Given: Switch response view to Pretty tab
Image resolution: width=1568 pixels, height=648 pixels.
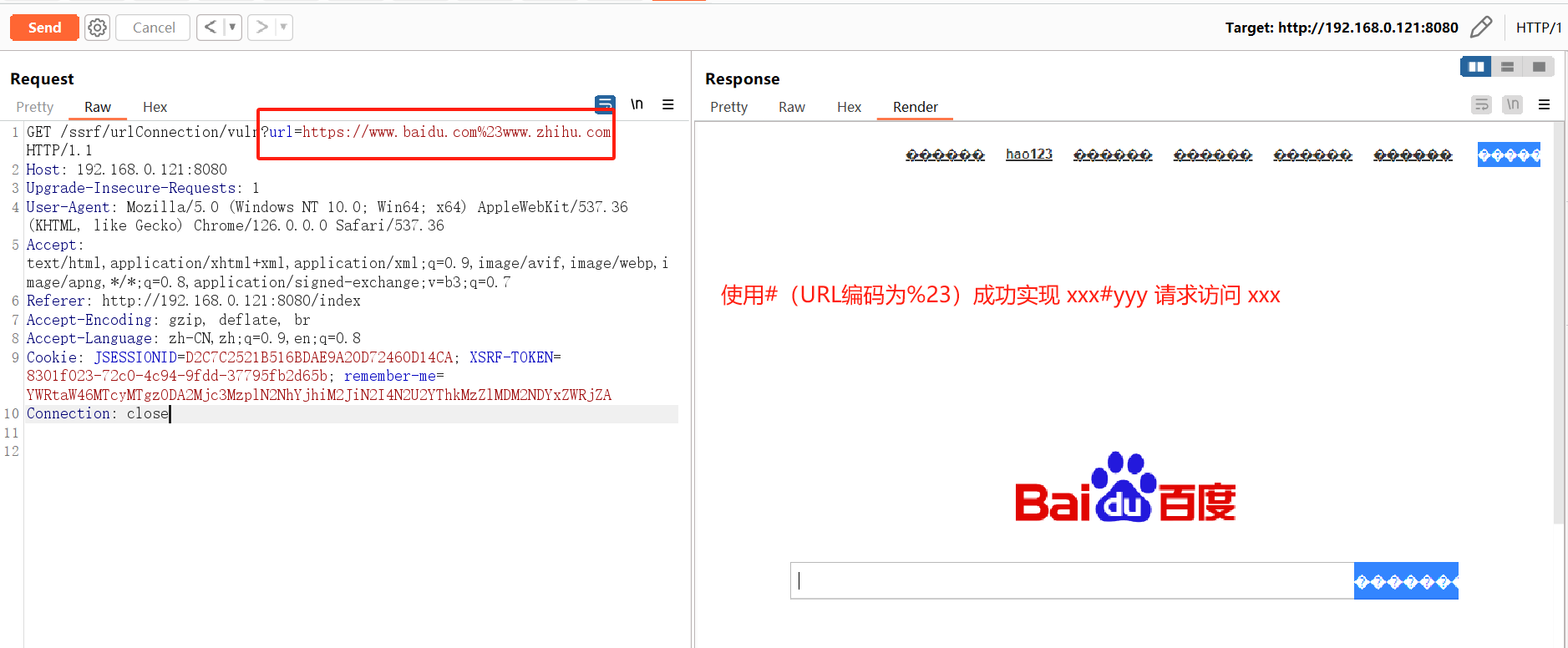Looking at the screenshot, I should coord(729,107).
